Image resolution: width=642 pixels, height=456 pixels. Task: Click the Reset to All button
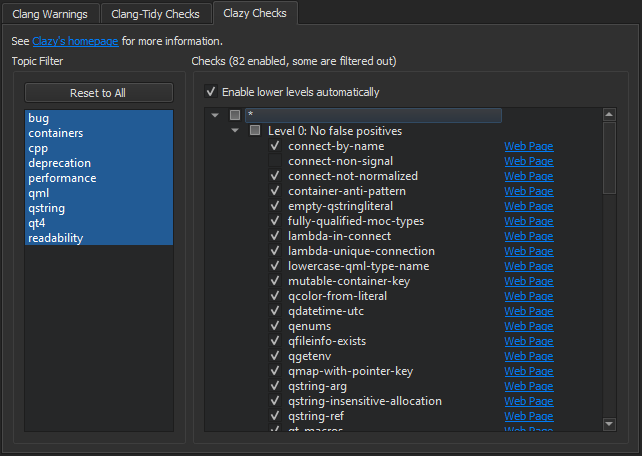(x=98, y=93)
